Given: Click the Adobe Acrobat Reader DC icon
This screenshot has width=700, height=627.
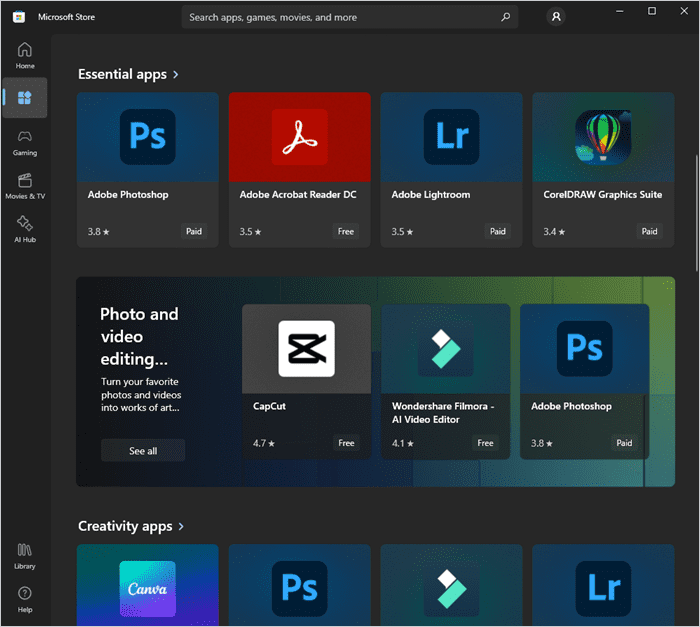Looking at the screenshot, I should point(300,137).
